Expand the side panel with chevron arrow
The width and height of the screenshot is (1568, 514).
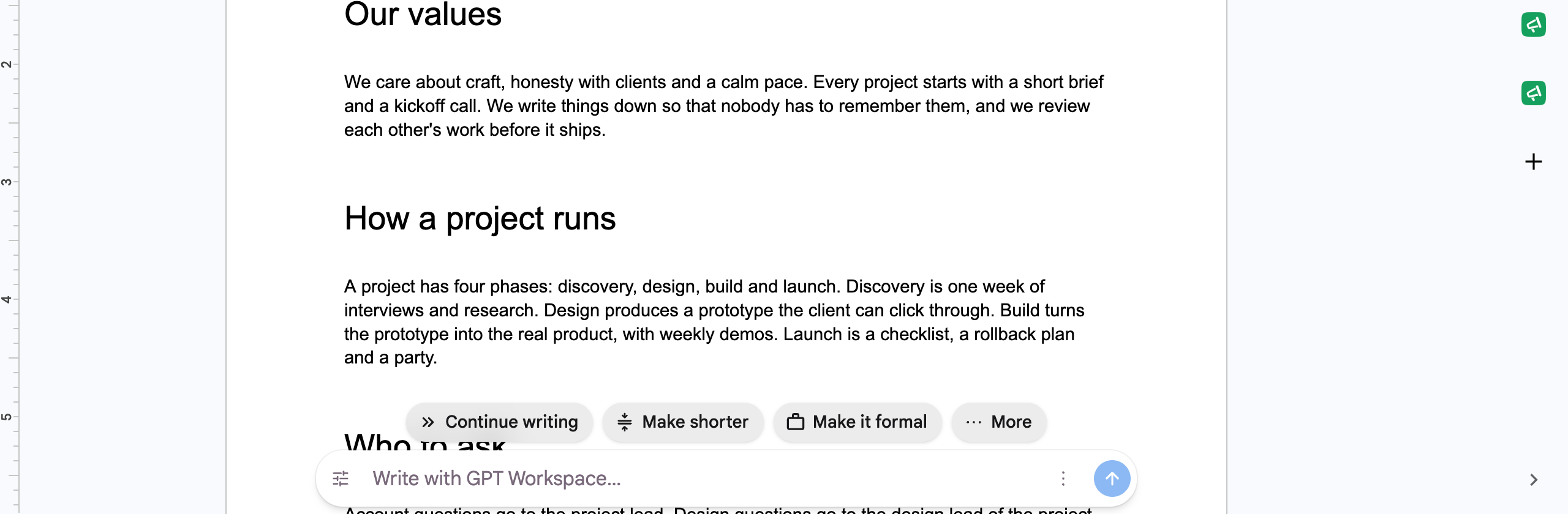coord(1534,480)
